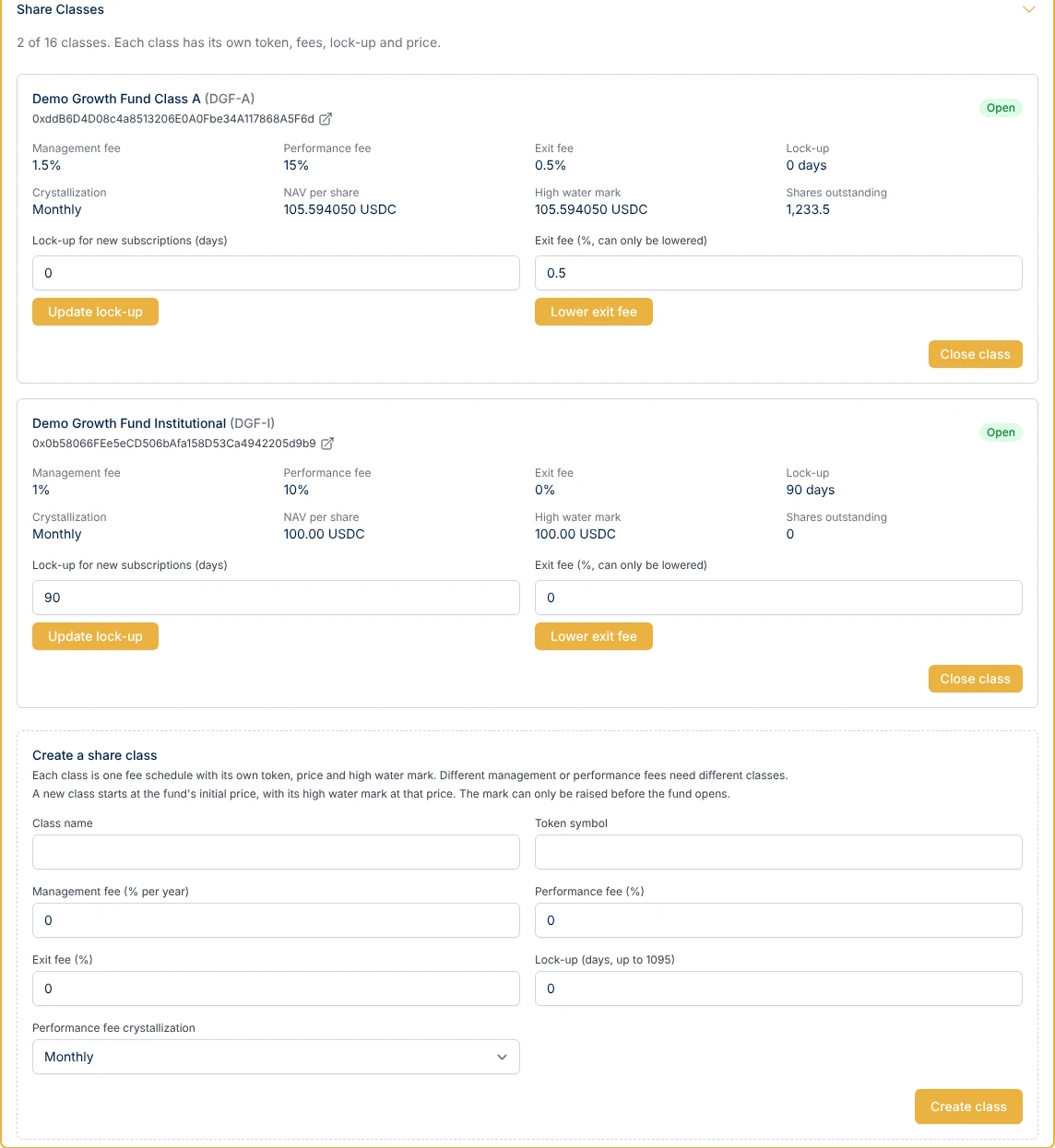
Task: Click Class A address 0xddB6D4D08c4a8513206E0A0Fbe34A117868A5F6d
Action: point(173,119)
